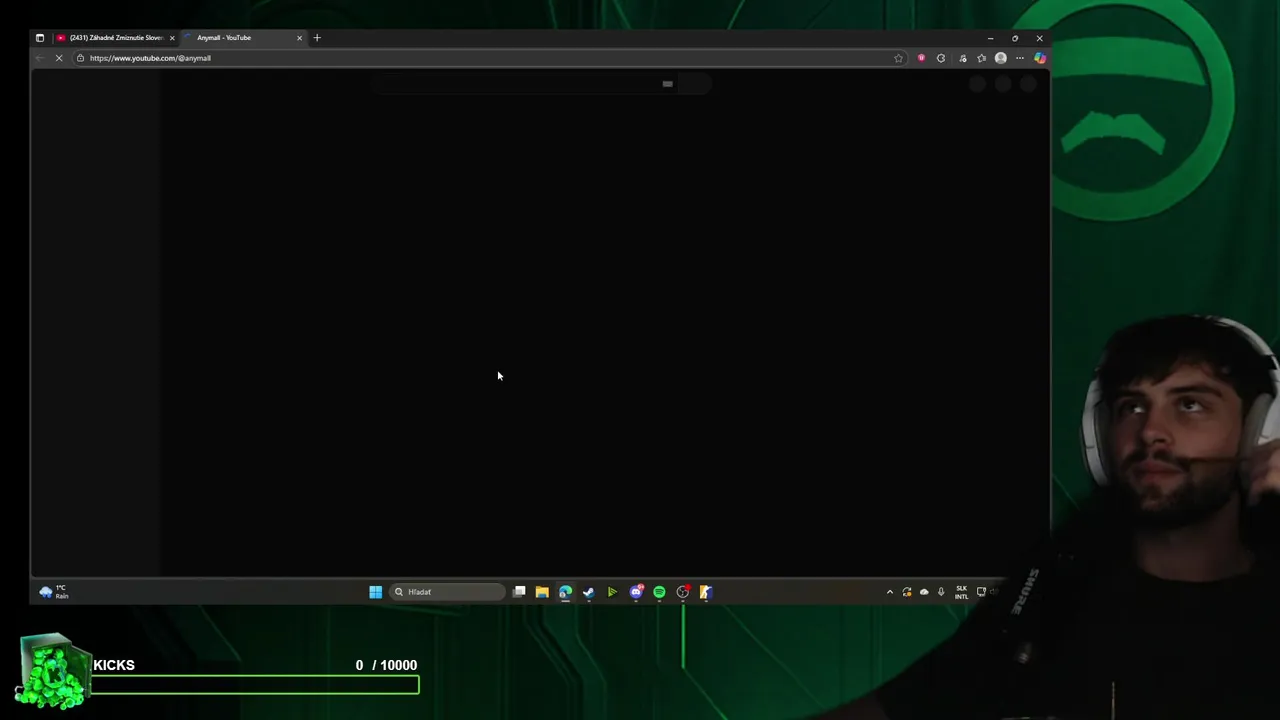
Task: Open the green play-arrow app in taskbar
Action: (612, 592)
